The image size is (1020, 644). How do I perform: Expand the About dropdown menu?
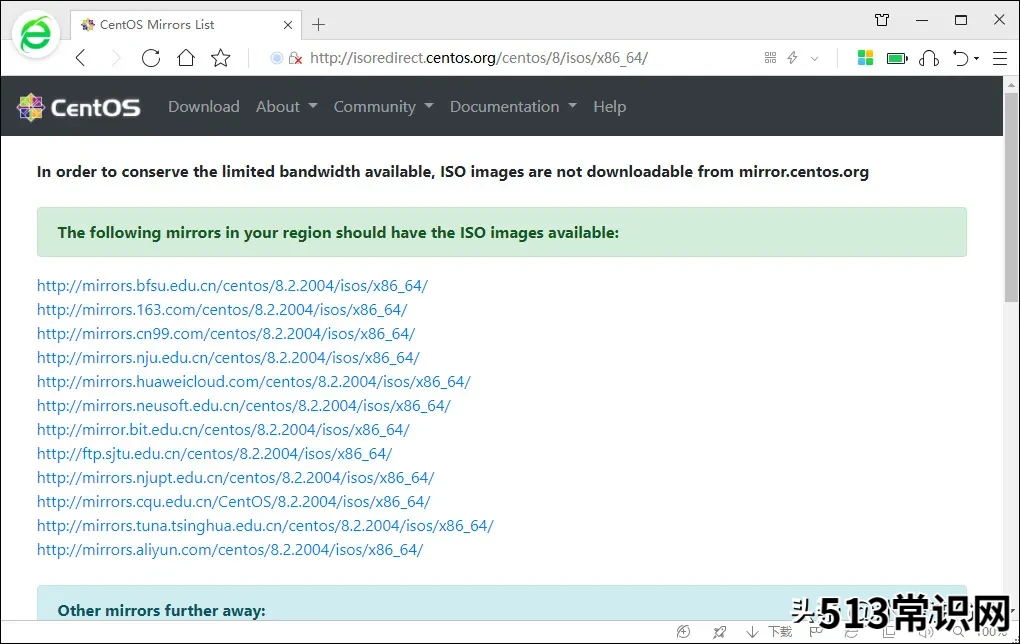[286, 107]
